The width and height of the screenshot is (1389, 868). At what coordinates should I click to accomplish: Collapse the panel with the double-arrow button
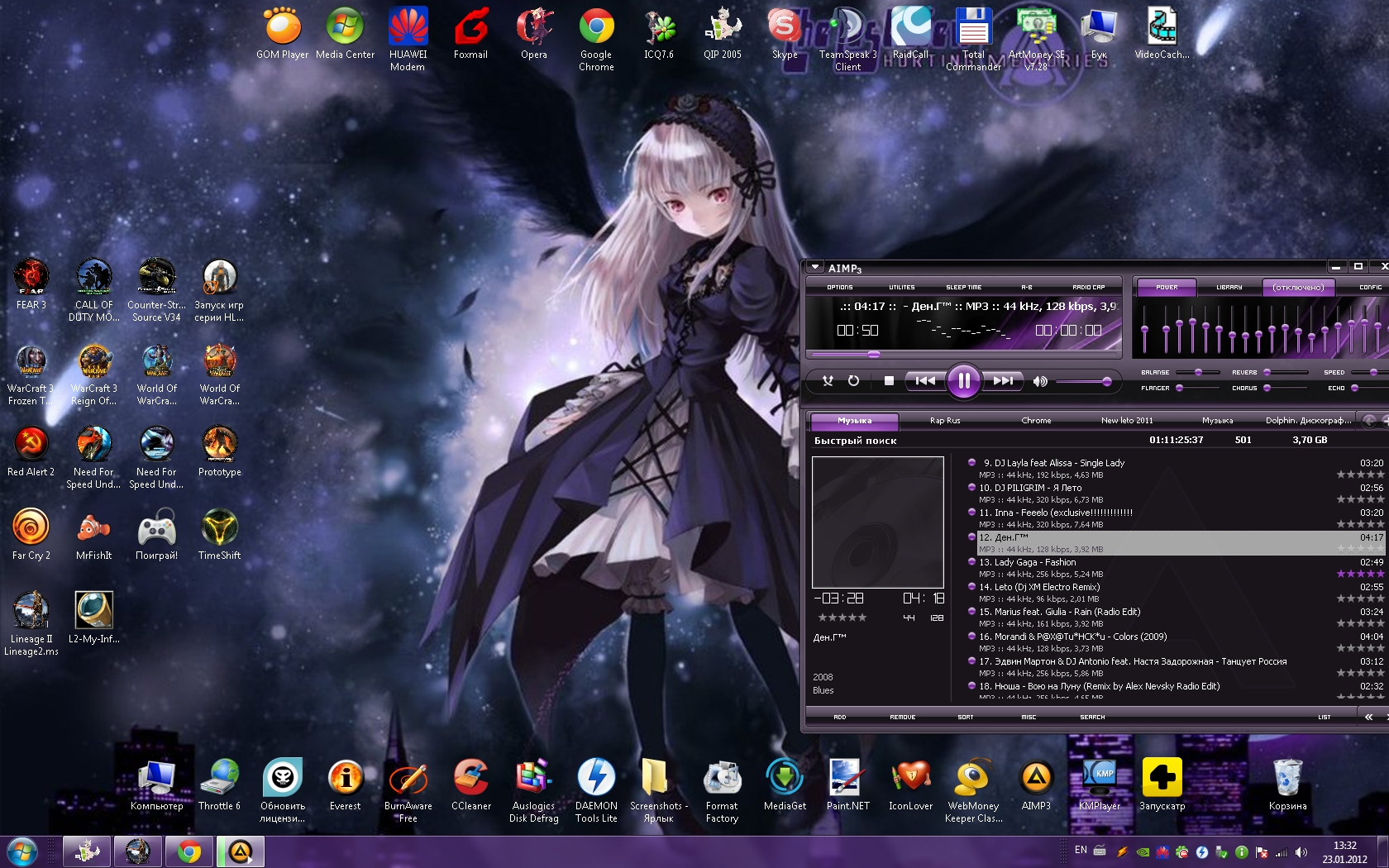(1368, 717)
